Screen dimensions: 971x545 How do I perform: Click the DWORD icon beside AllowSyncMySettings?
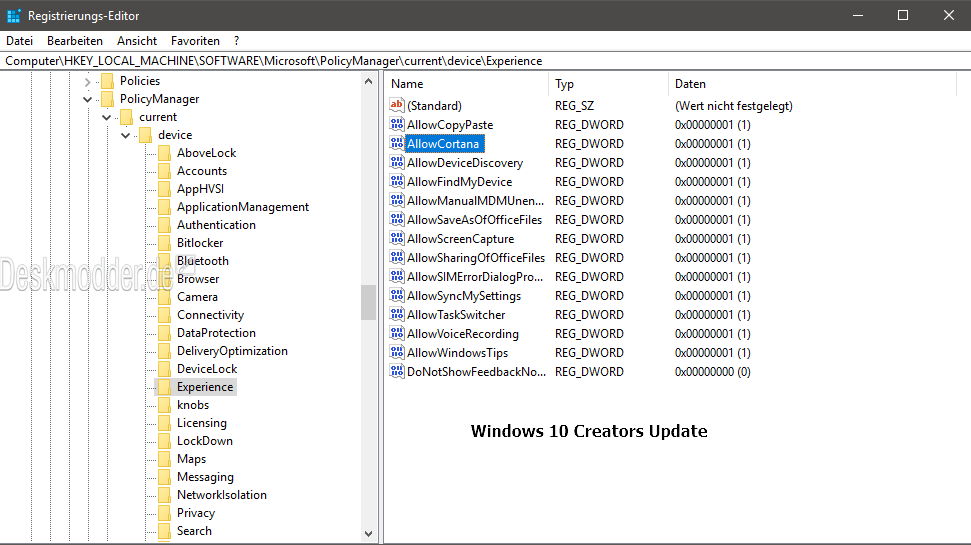[397, 295]
